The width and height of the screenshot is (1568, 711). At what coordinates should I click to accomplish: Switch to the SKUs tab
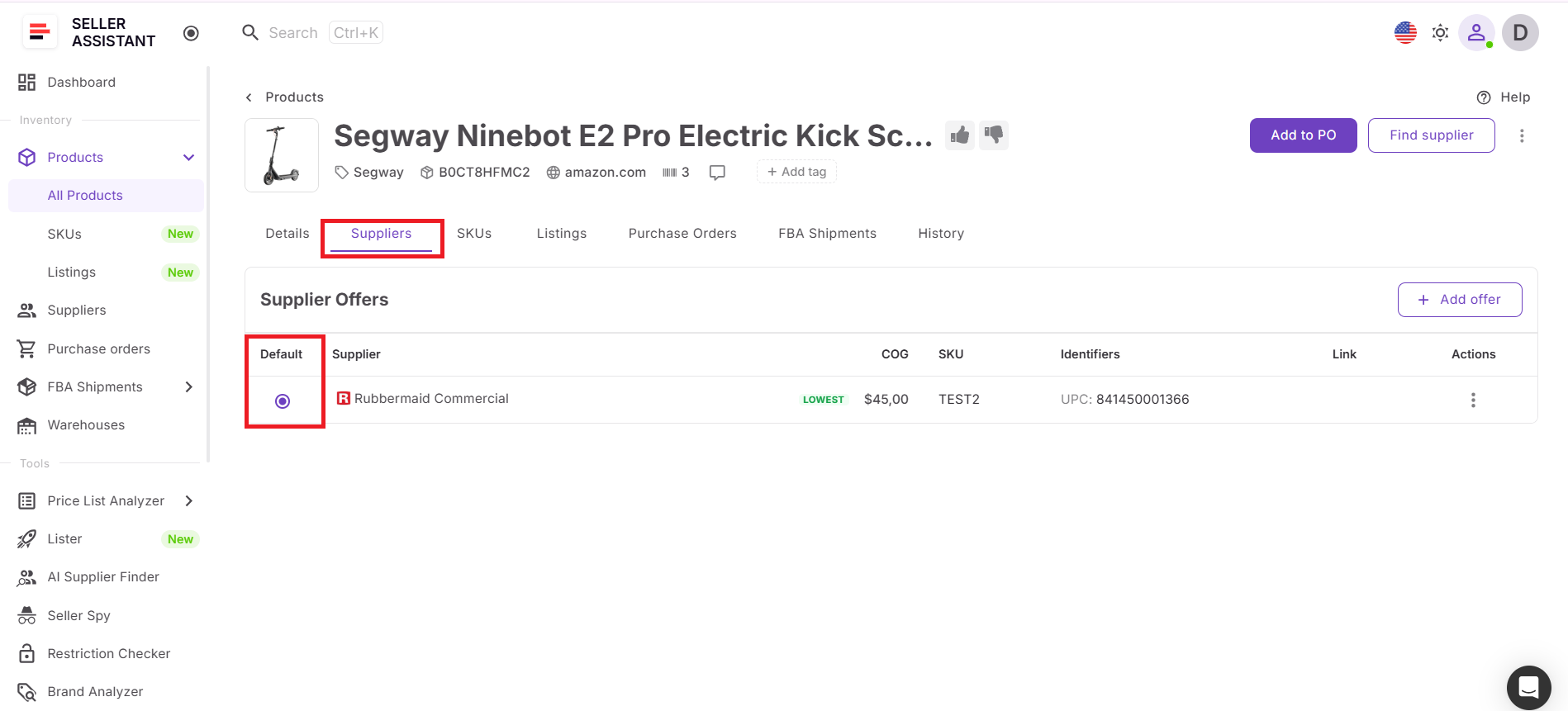(x=474, y=234)
